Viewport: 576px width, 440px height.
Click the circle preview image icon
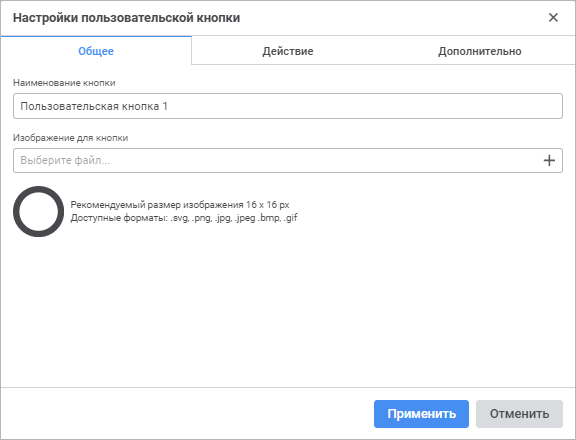39,212
